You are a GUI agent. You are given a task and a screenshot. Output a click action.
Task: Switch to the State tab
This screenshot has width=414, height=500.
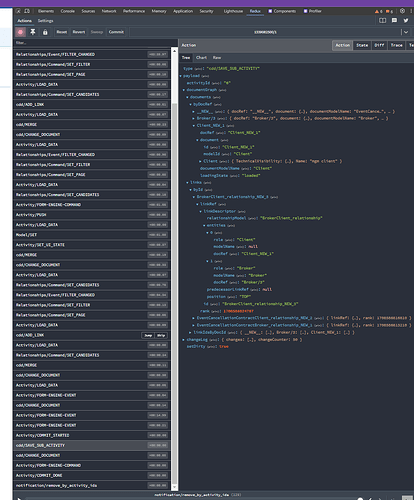pos(362,45)
